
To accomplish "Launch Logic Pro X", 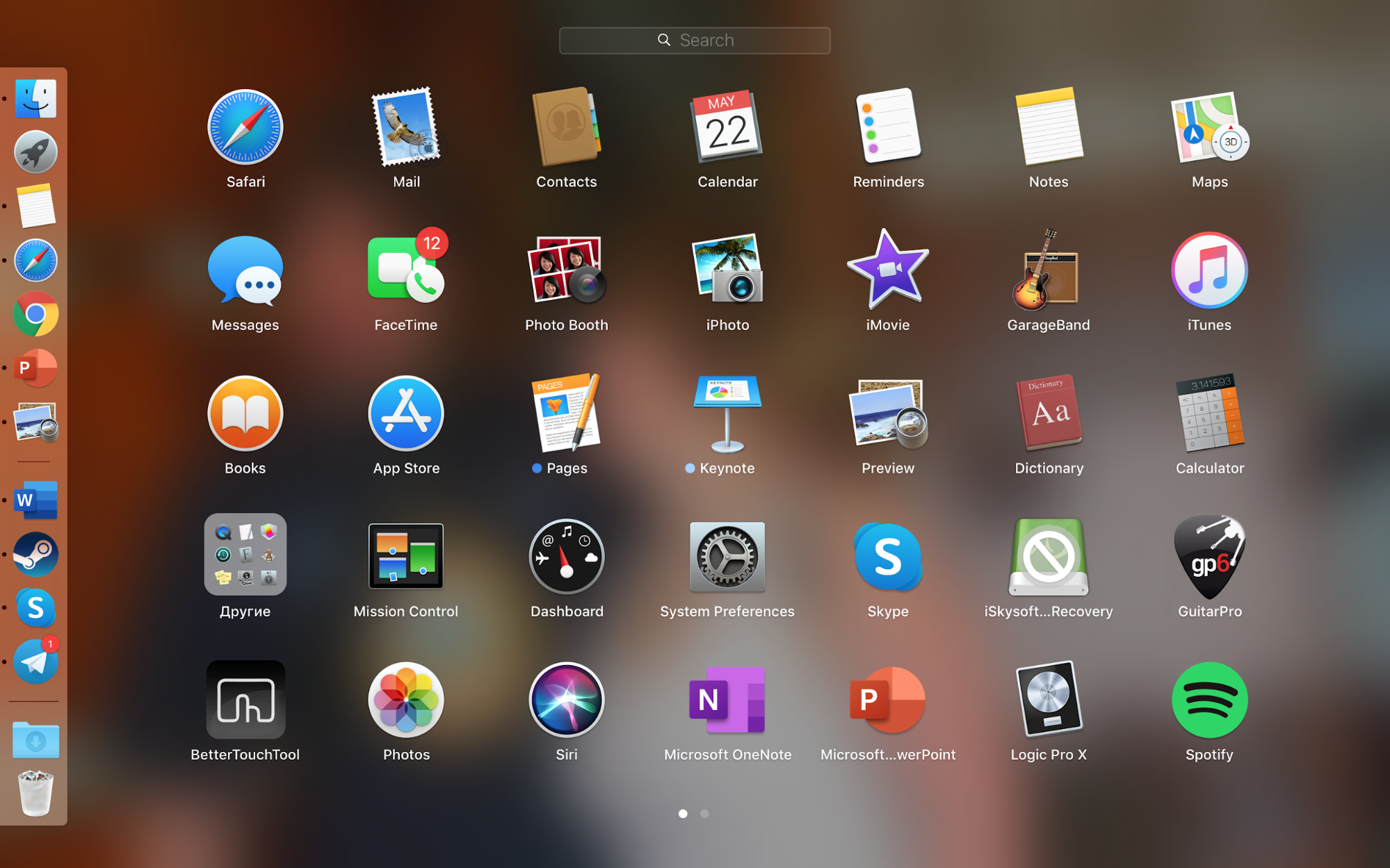I will pos(1049,700).
